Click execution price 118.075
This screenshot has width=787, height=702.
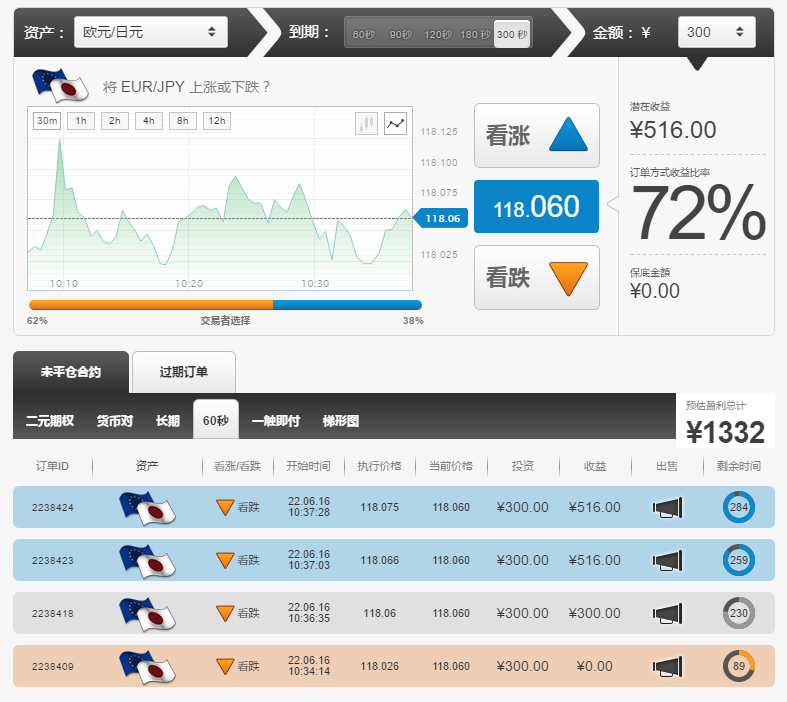379,507
